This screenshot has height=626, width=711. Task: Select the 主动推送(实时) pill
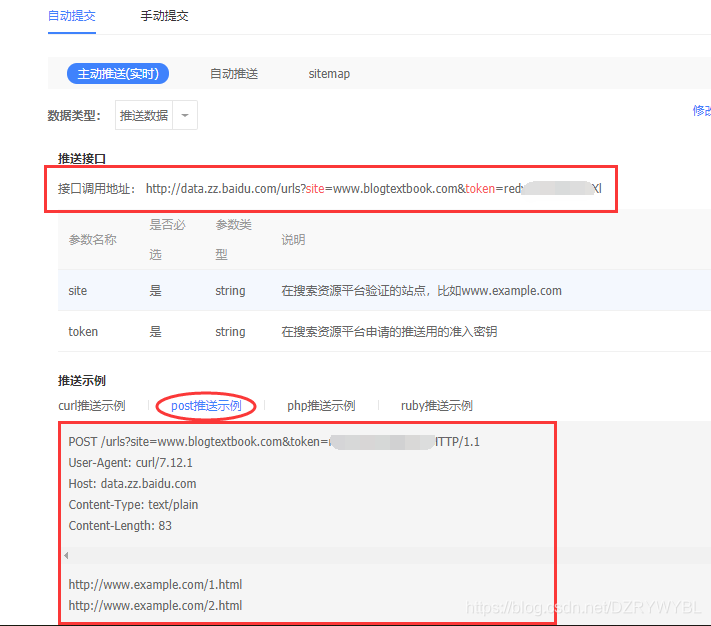pos(118,73)
